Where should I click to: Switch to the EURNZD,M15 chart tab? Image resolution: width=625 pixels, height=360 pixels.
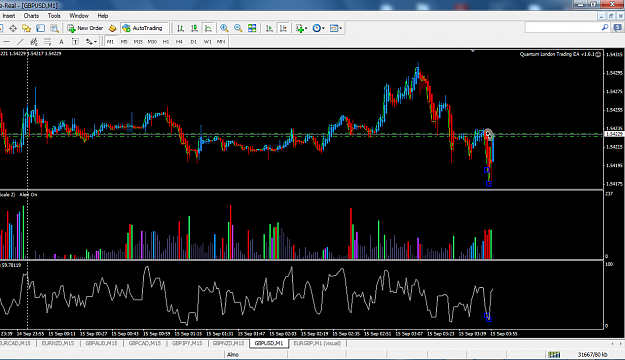click(58, 343)
